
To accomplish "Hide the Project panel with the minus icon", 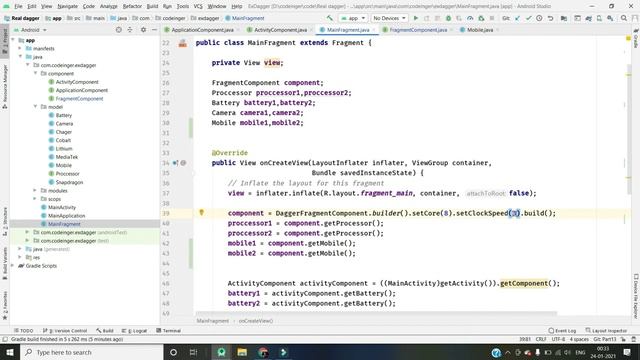I will (x=154, y=30).
